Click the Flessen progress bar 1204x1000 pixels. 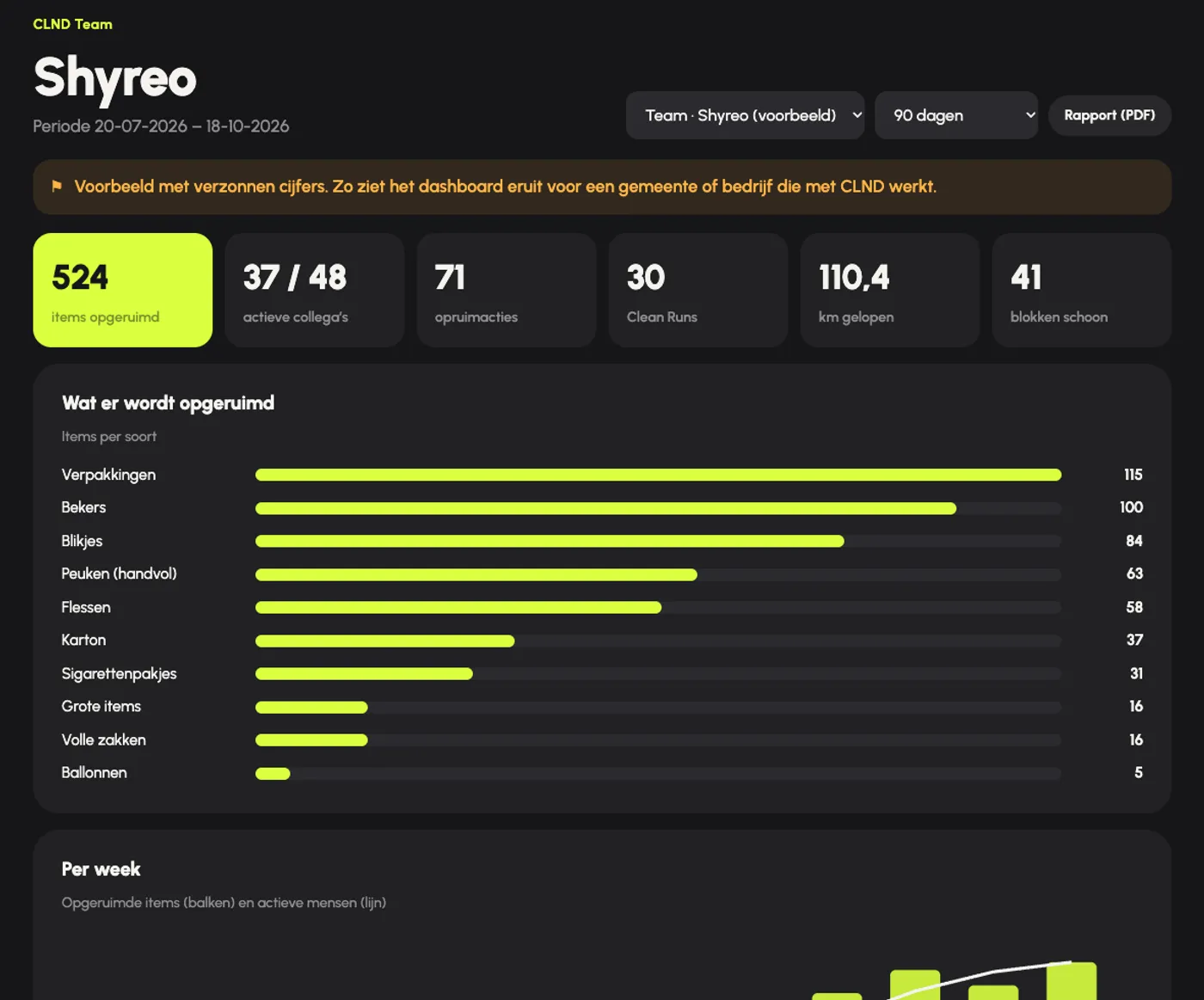click(658, 607)
